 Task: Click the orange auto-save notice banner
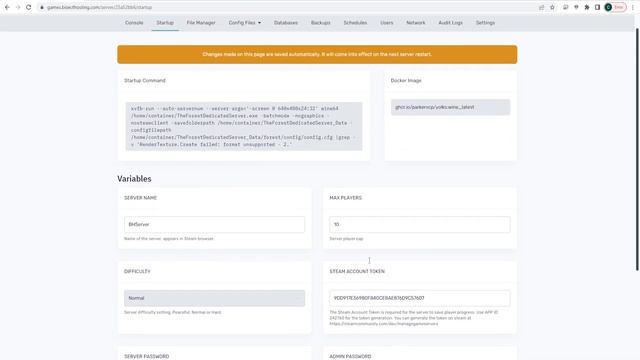point(317,54)
